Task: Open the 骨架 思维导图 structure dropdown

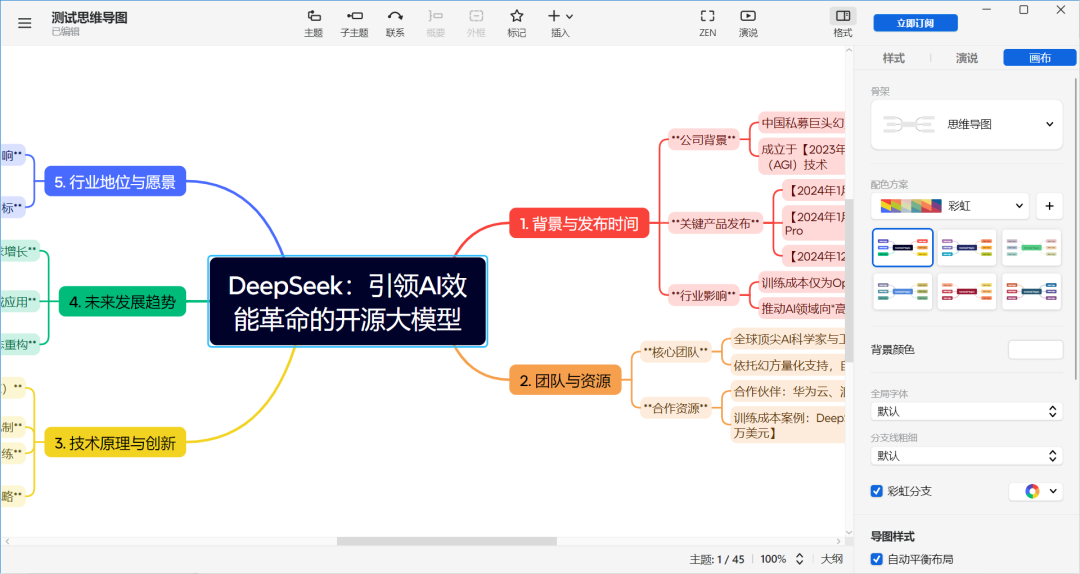Action: (x=966, y=124)
